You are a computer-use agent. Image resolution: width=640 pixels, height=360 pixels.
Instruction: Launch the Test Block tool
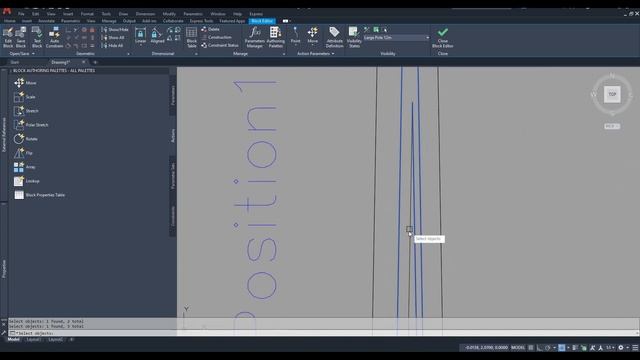pos(37,37)
